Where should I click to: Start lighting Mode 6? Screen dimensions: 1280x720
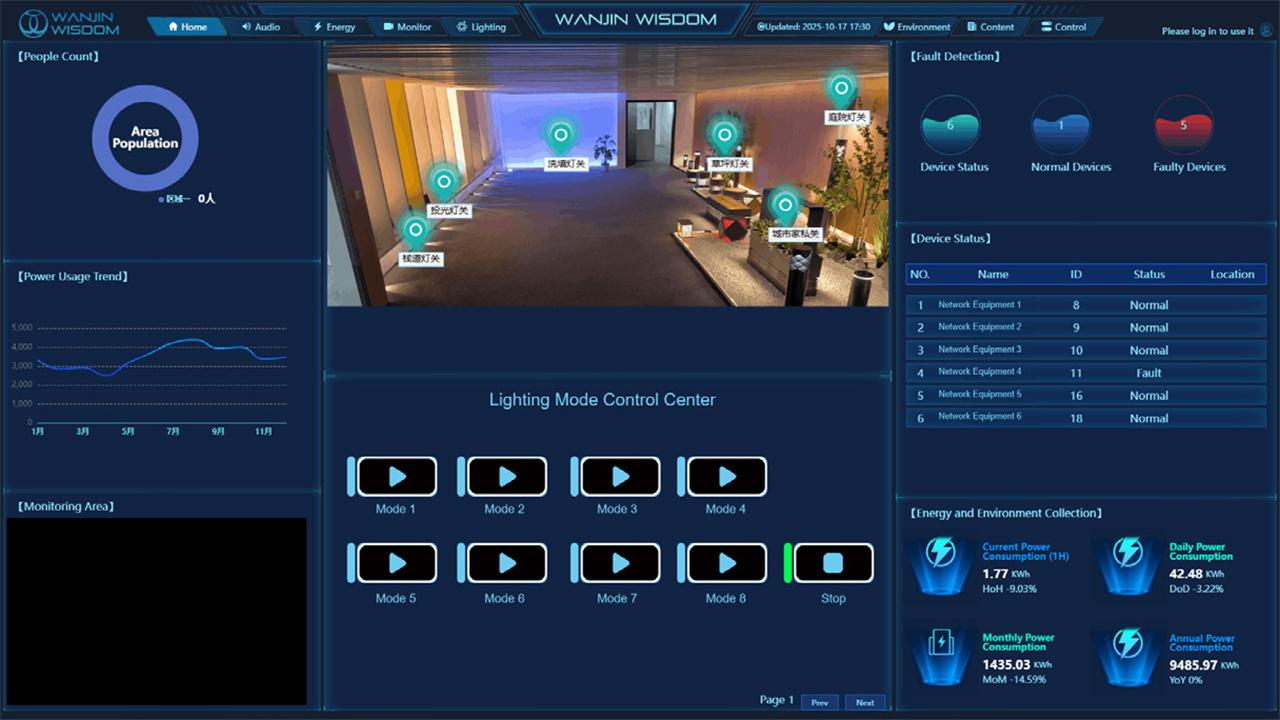coord(507,564)
